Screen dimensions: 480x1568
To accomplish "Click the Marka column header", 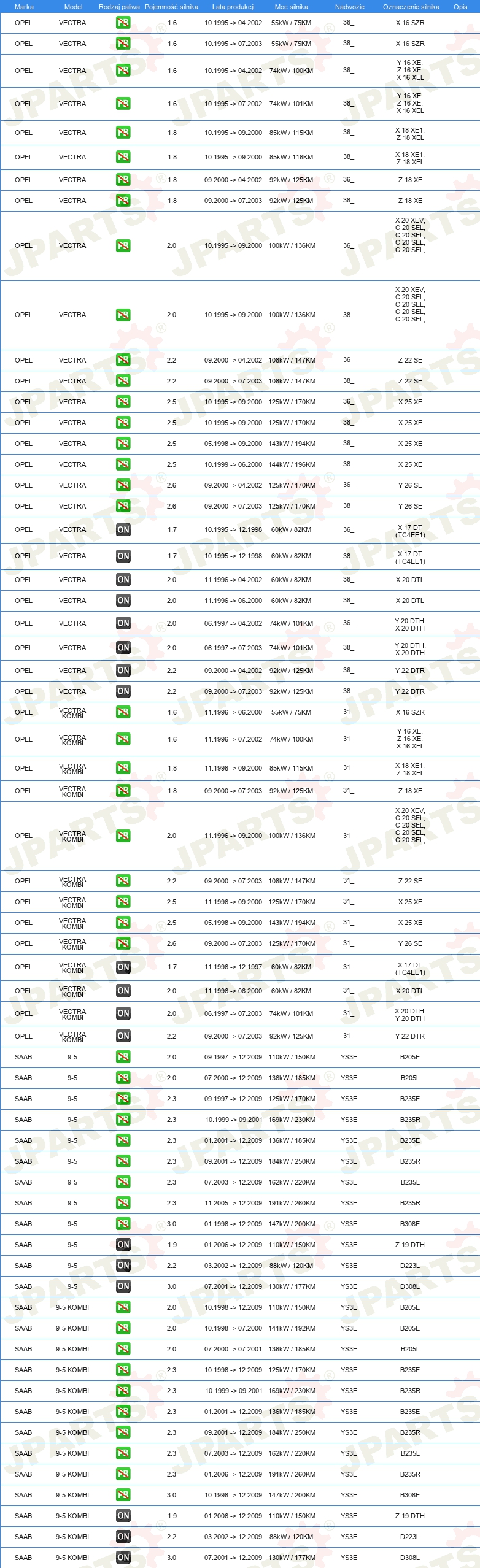I will click(x=24, y=7).
